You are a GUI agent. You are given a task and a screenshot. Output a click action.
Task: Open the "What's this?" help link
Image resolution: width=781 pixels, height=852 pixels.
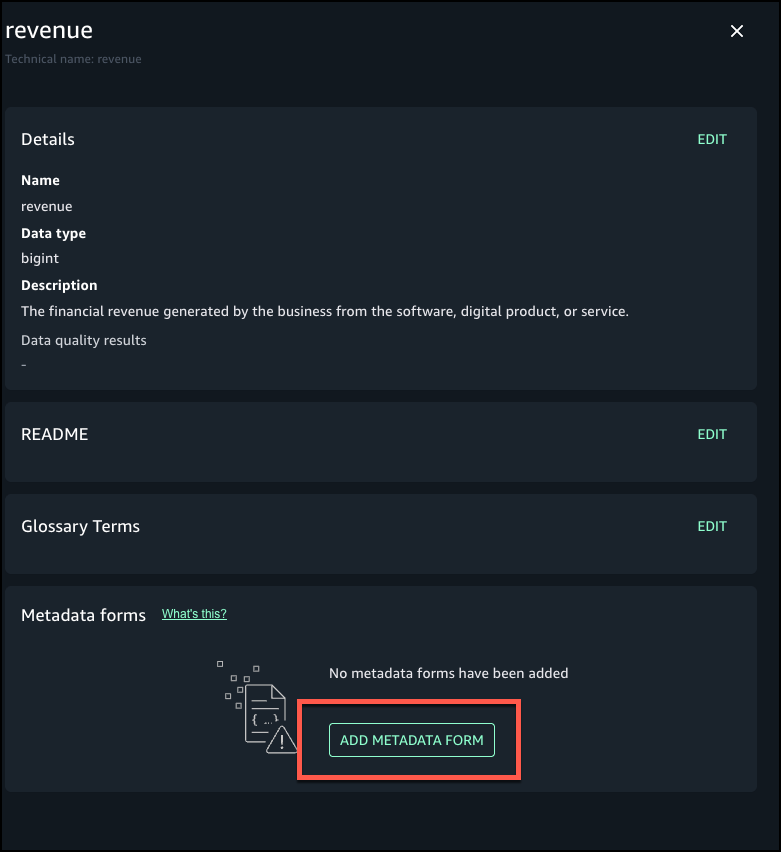(x=194, y=614)
